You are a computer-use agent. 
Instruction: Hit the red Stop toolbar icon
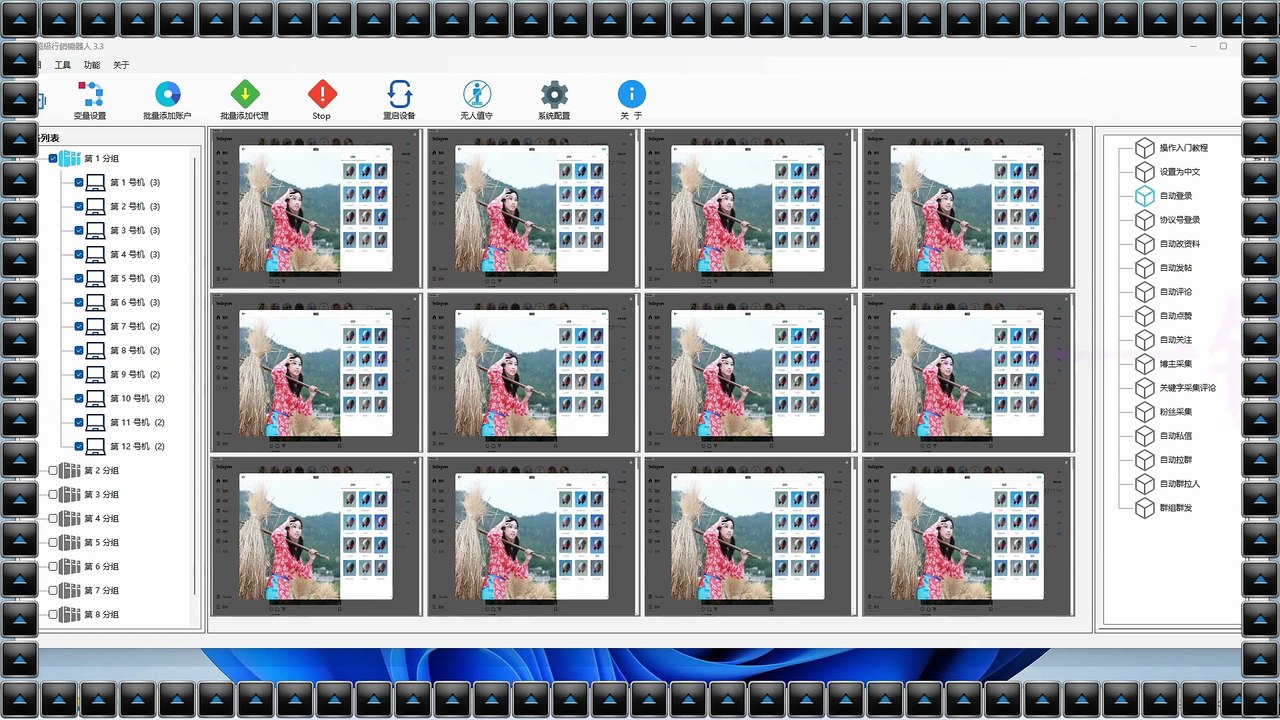click(322, 95)
